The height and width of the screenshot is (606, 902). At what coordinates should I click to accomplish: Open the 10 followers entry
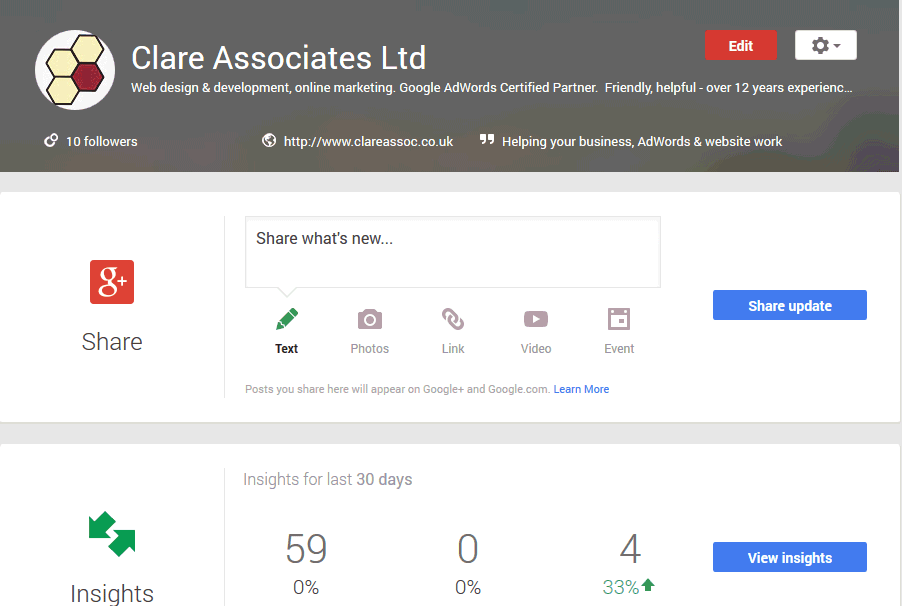[x=101, y=142]
